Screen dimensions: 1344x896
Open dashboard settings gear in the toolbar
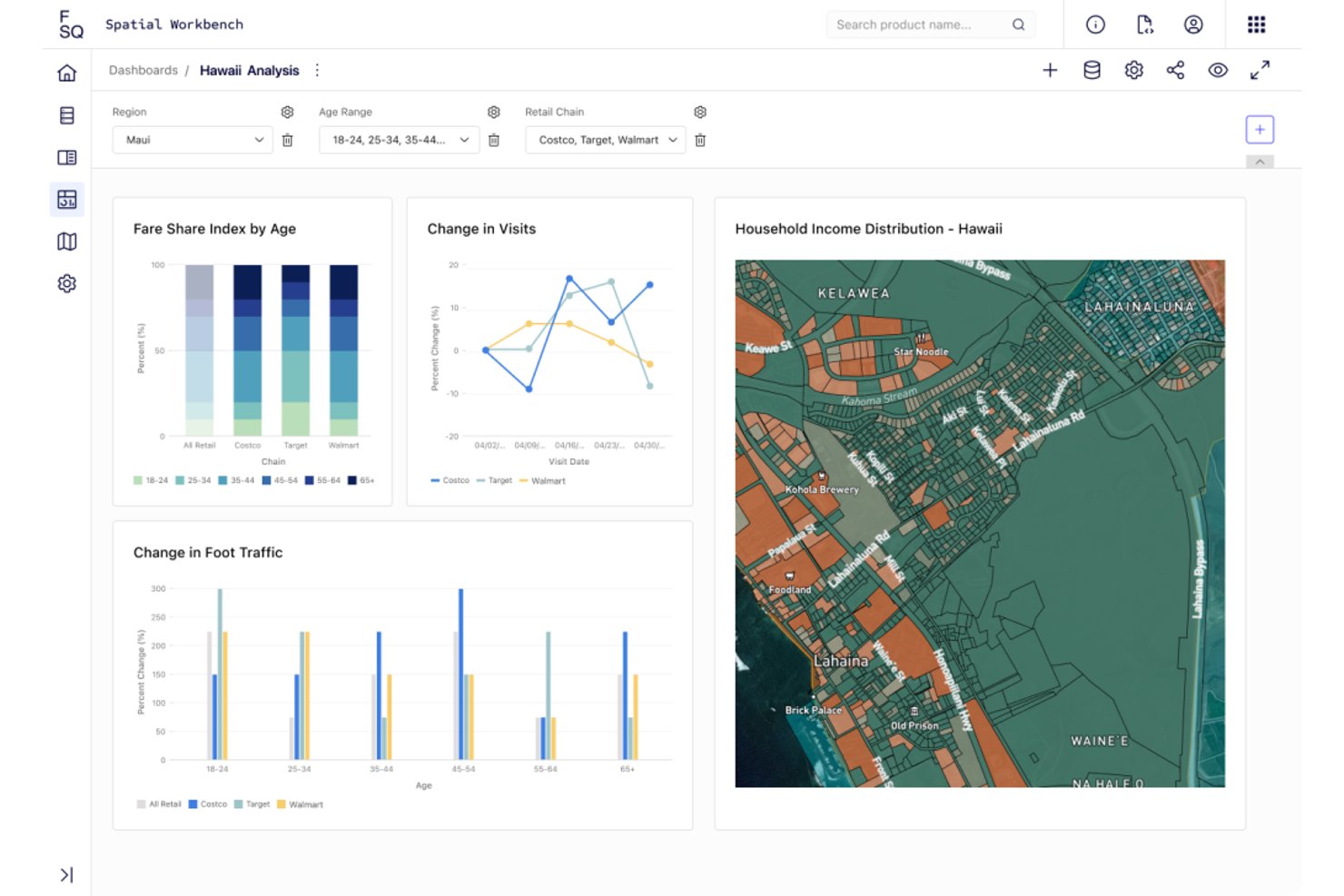1134,70
